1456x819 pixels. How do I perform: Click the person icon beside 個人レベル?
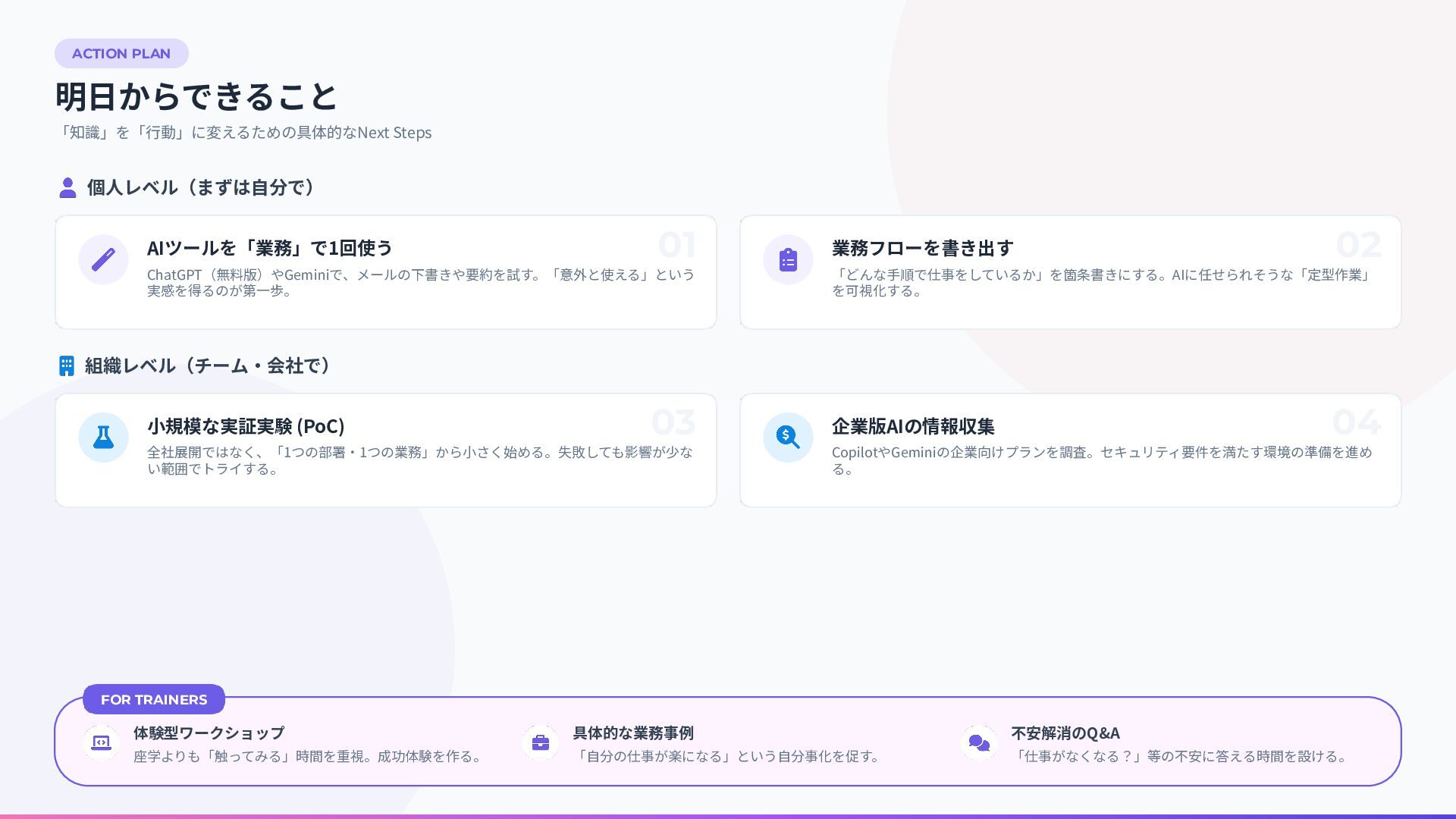point(67,187)
